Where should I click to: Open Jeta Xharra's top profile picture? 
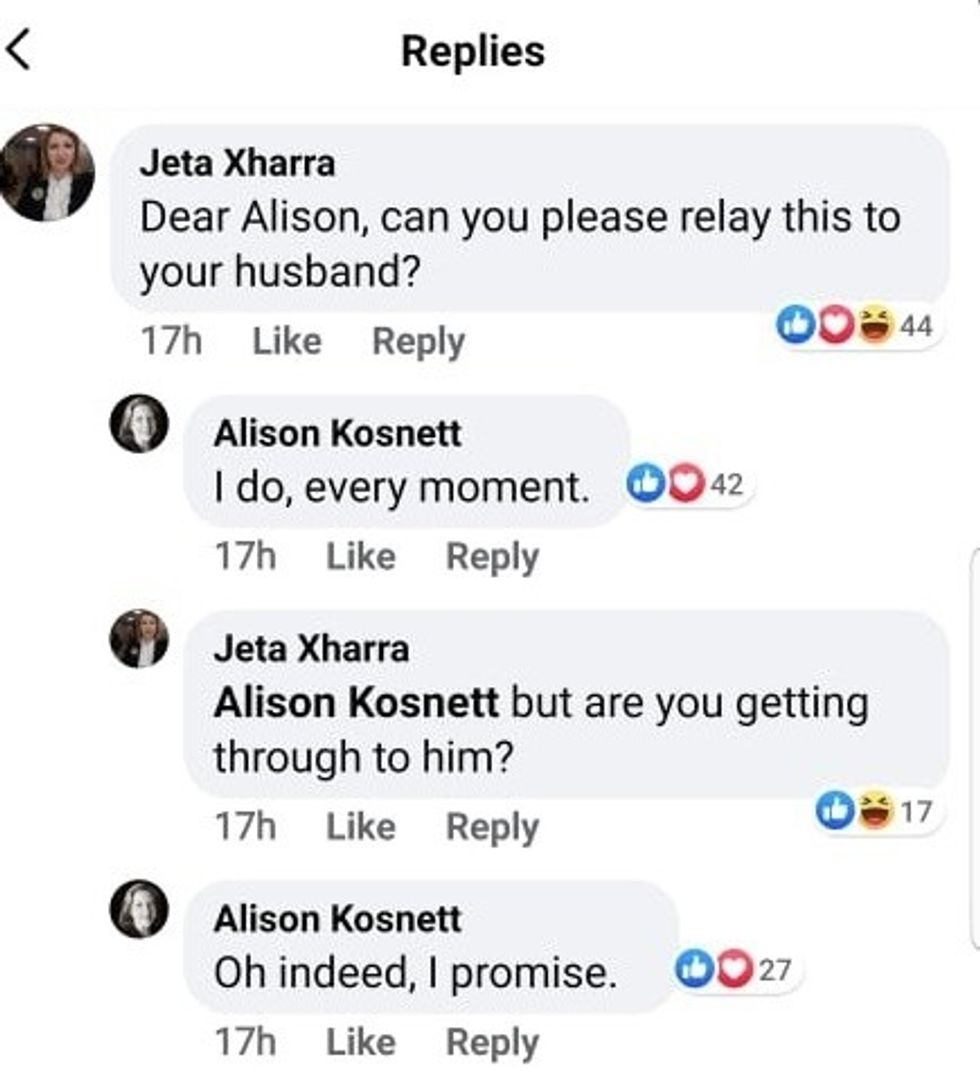47,172
